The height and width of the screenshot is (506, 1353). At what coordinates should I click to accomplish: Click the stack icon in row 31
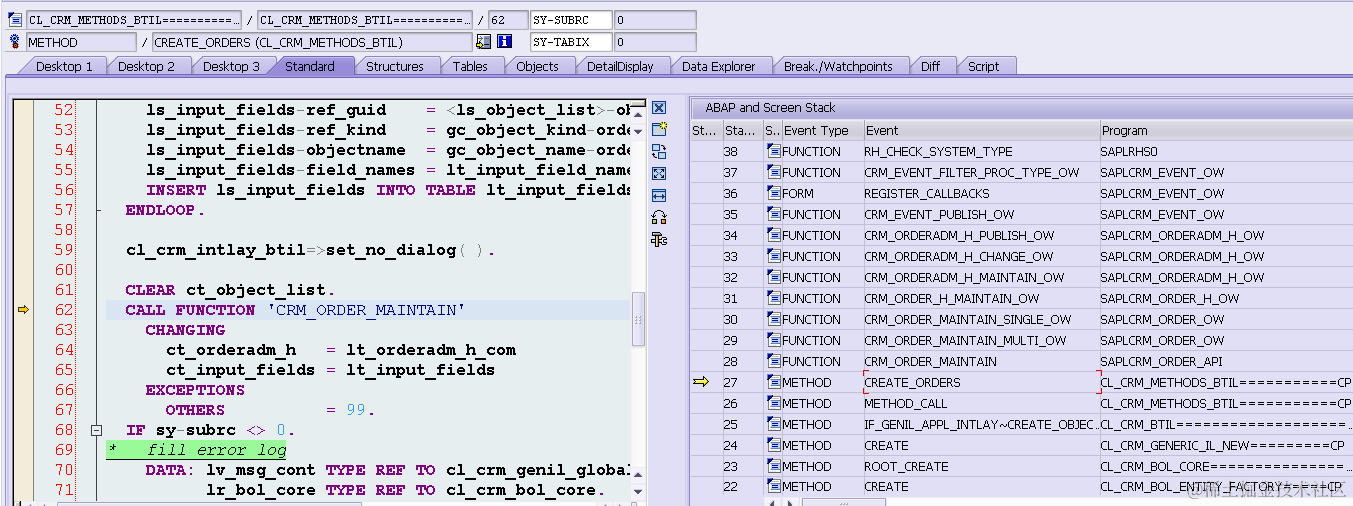click(x=773, y=298)
